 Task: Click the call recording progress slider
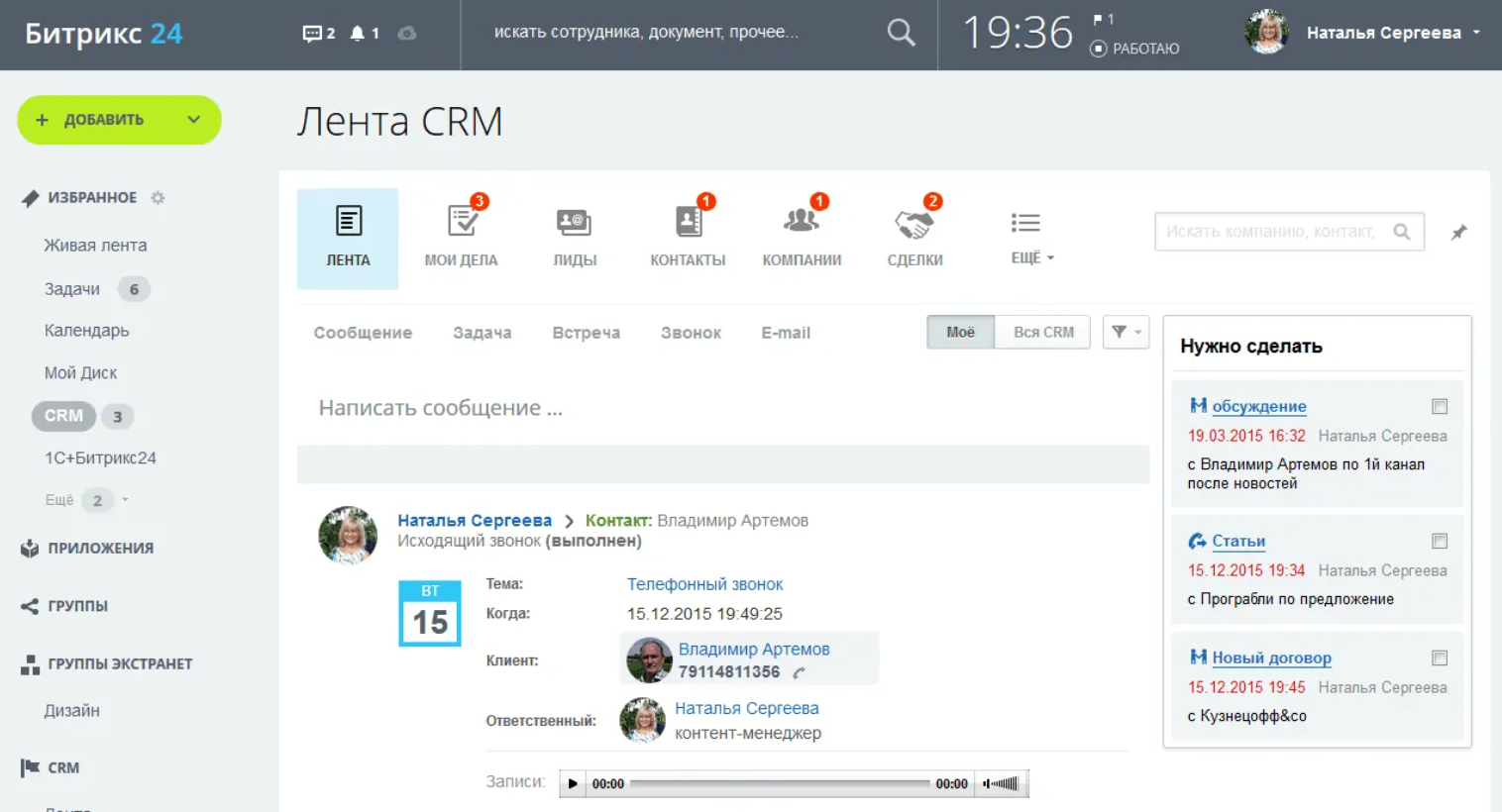(x=779, y=784)
